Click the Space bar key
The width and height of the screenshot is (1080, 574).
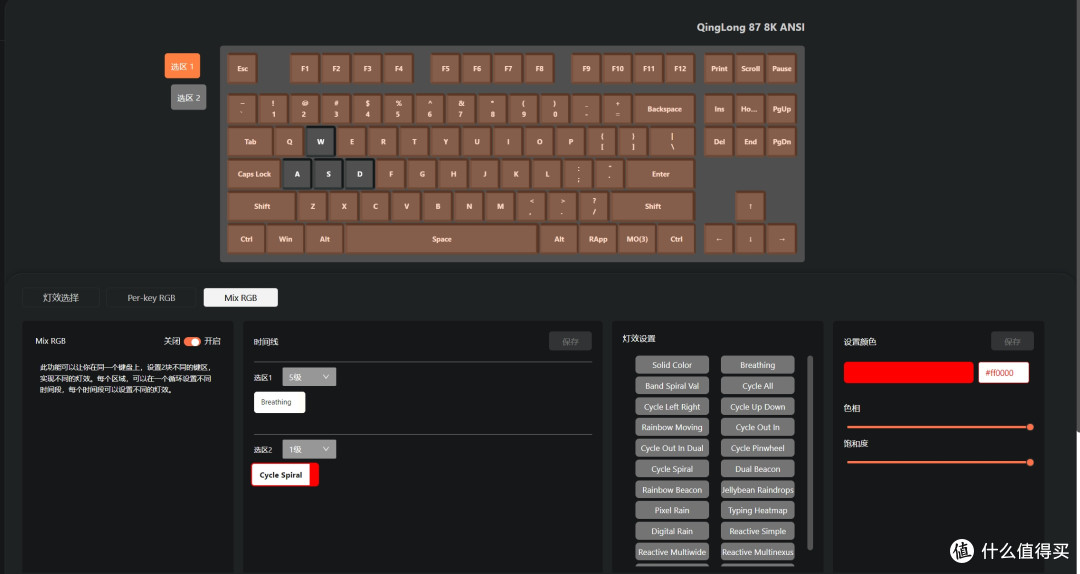pyautogui.click(x=442, y=239)
